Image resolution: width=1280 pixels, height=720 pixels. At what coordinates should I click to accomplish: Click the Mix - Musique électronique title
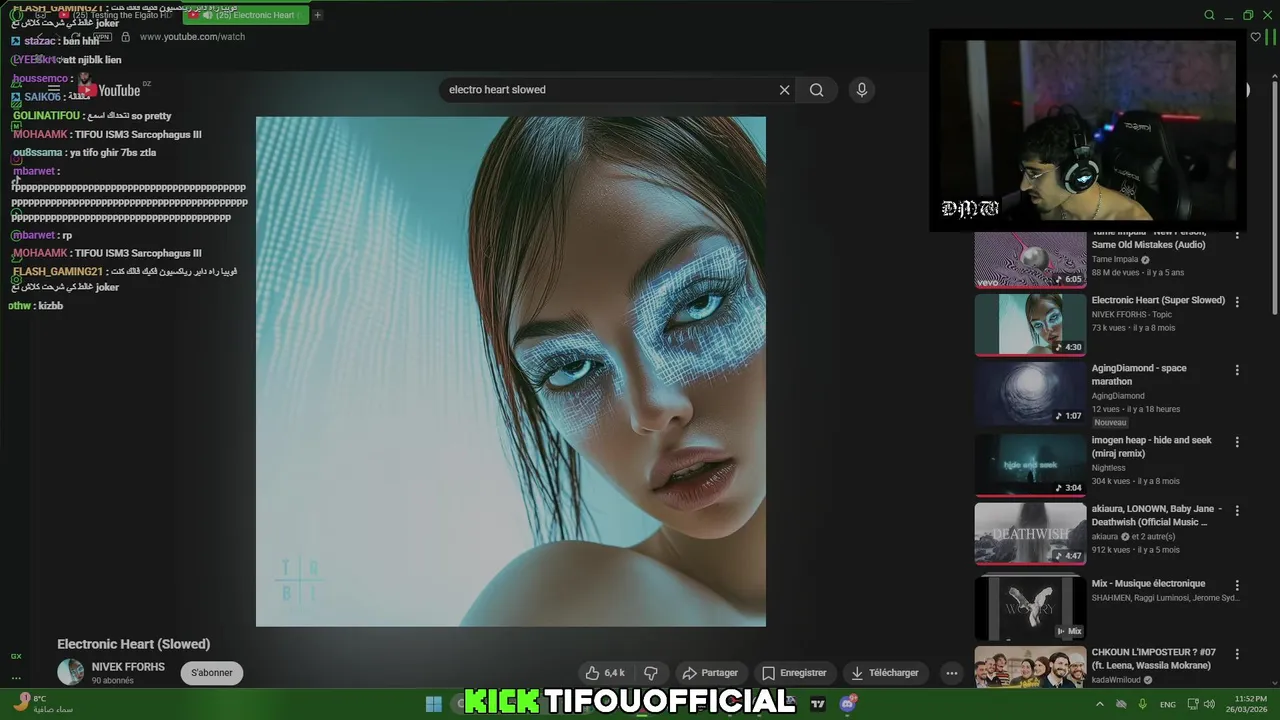pos(1148,583)
